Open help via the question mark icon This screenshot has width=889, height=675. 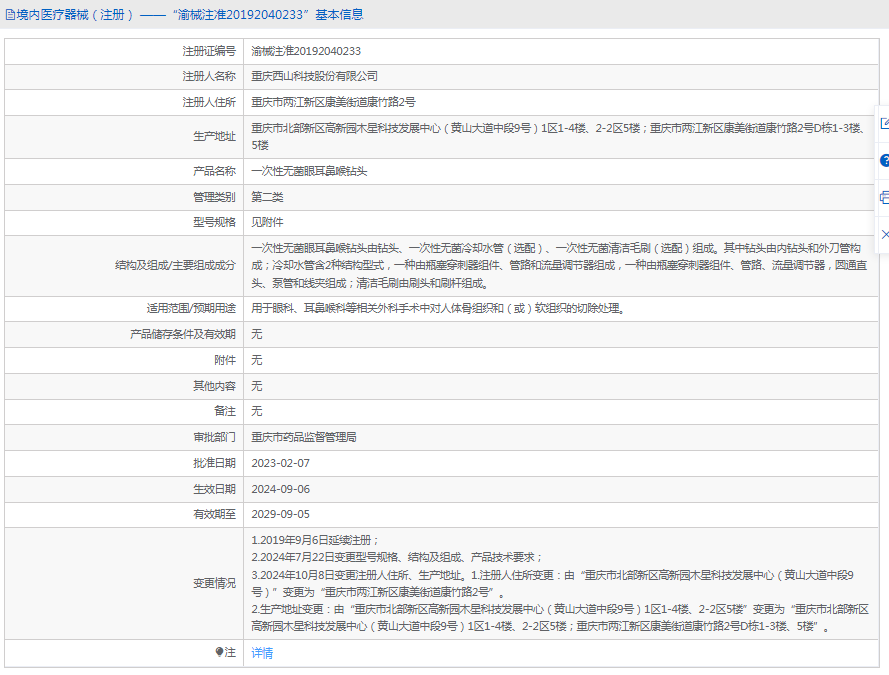coord(884,160)
